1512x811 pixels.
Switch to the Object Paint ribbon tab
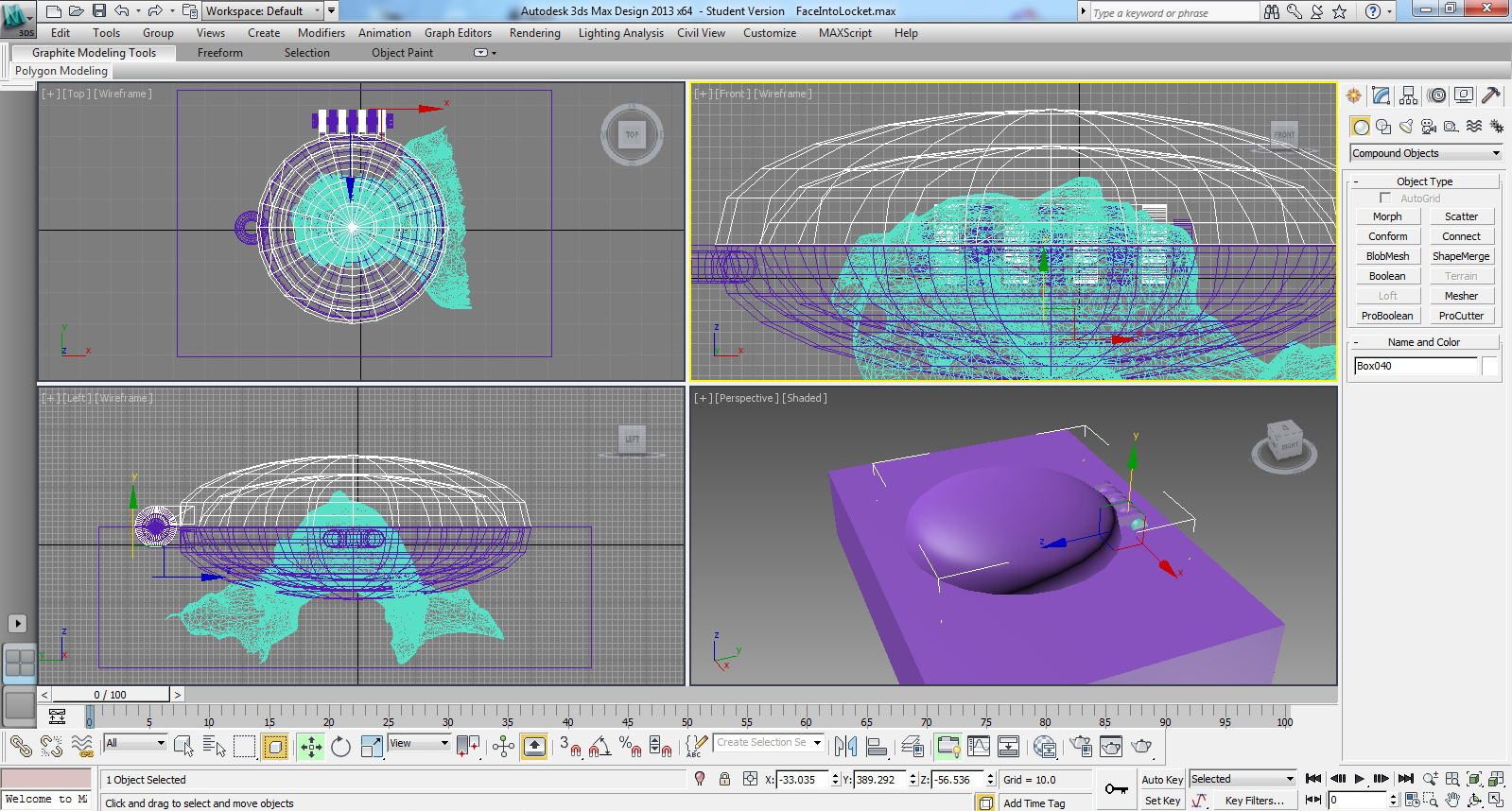click(x=402, y=53)
